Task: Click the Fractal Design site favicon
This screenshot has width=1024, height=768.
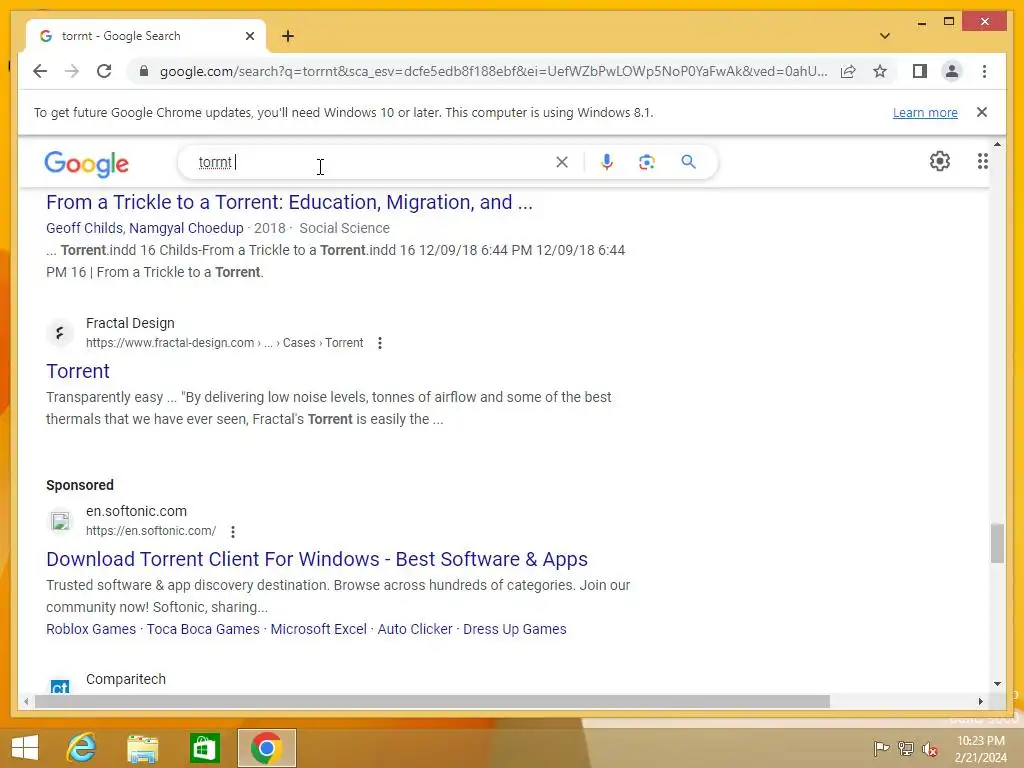Action: (60, 333)
